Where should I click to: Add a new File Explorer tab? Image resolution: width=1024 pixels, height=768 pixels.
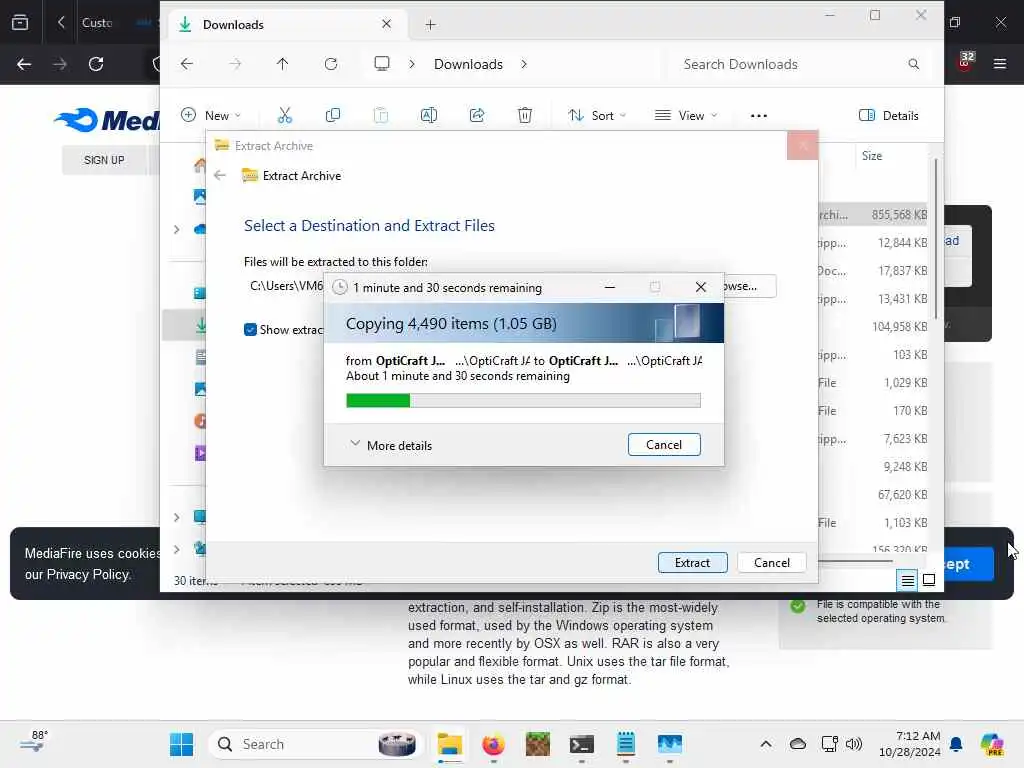click(x=430, y=25)
